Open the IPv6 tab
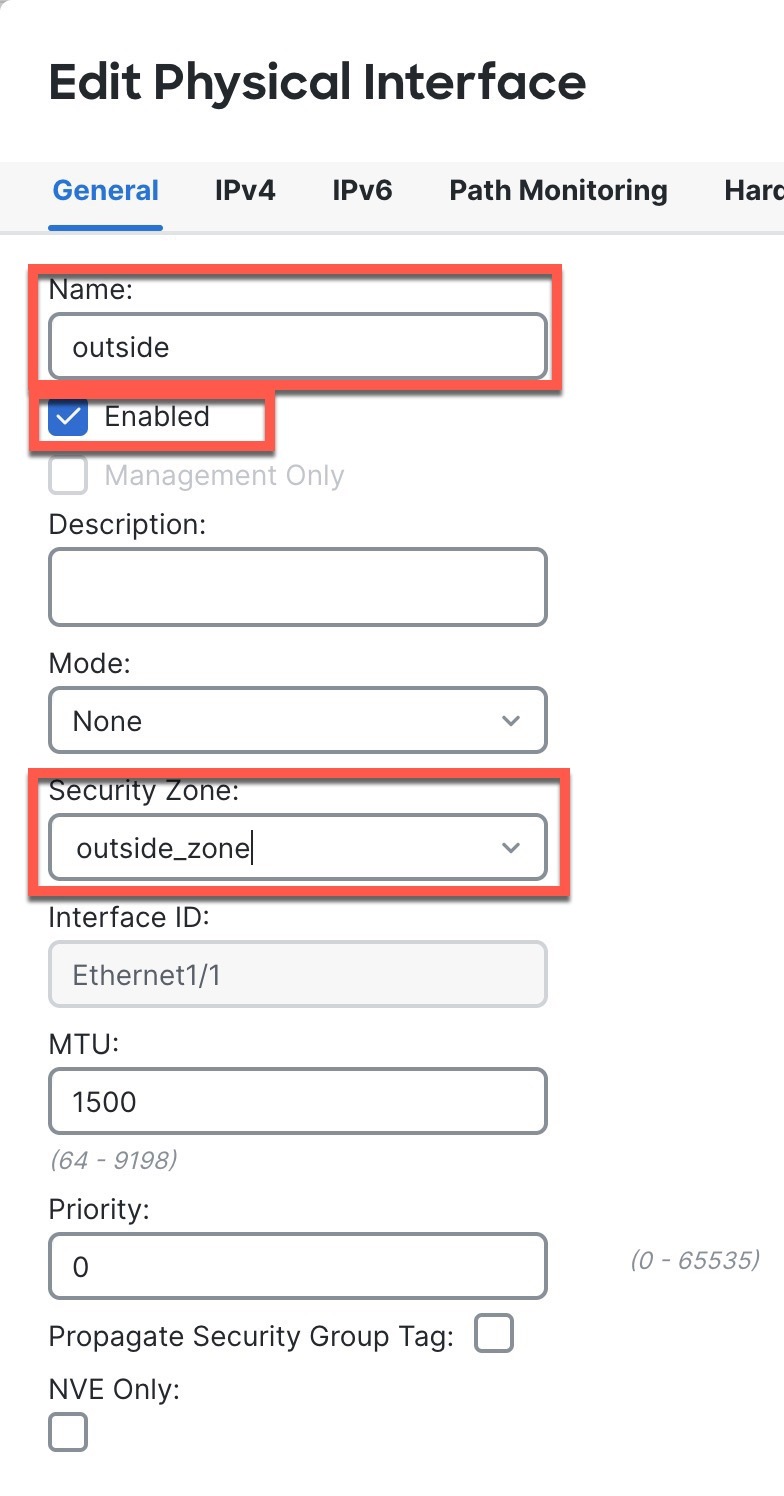Image resolution: width=784 pixels, height=1496 pixels. 362,191
